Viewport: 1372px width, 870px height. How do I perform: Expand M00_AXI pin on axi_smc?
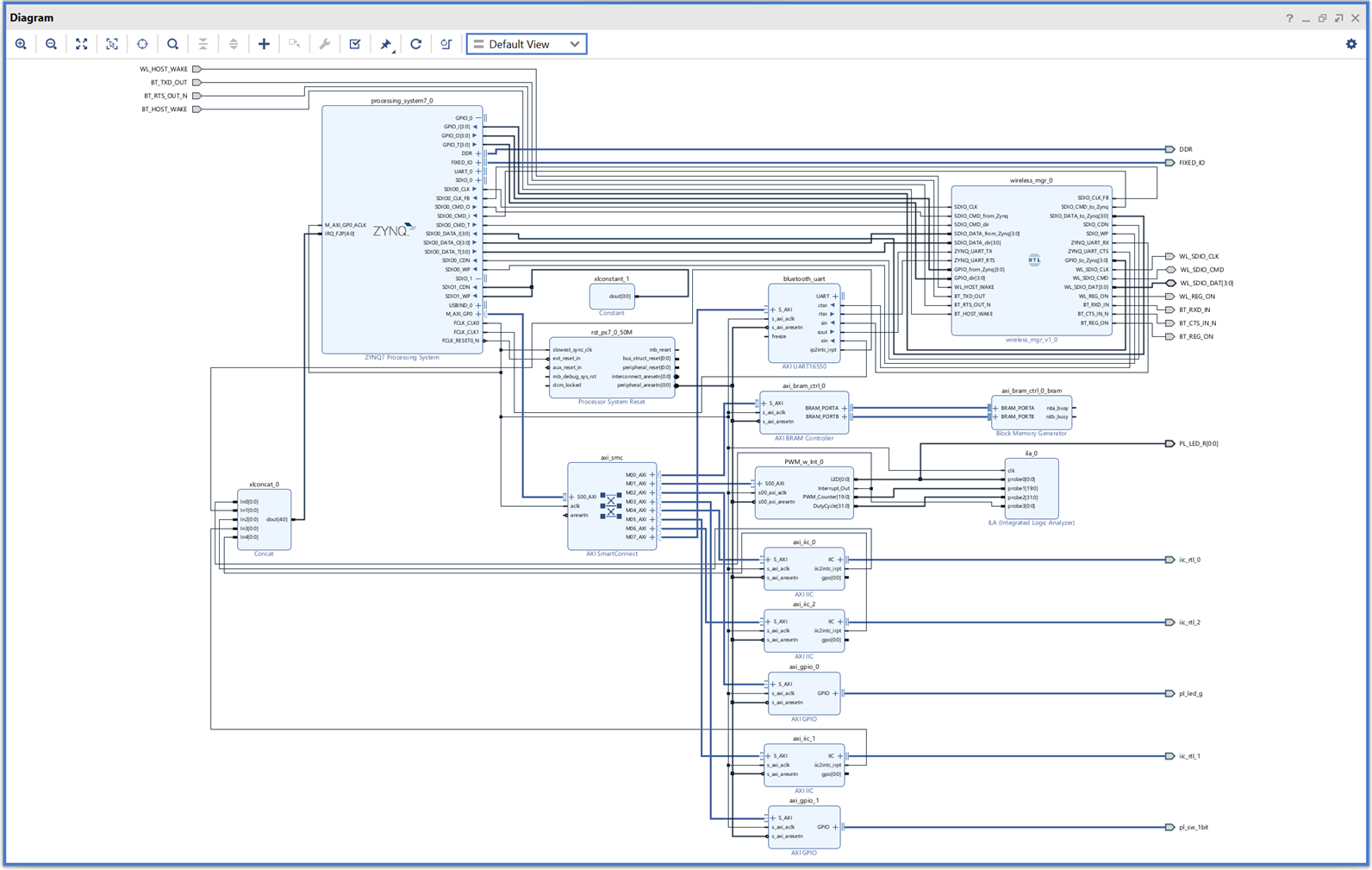pyautogui.click(x=652, y=475)
